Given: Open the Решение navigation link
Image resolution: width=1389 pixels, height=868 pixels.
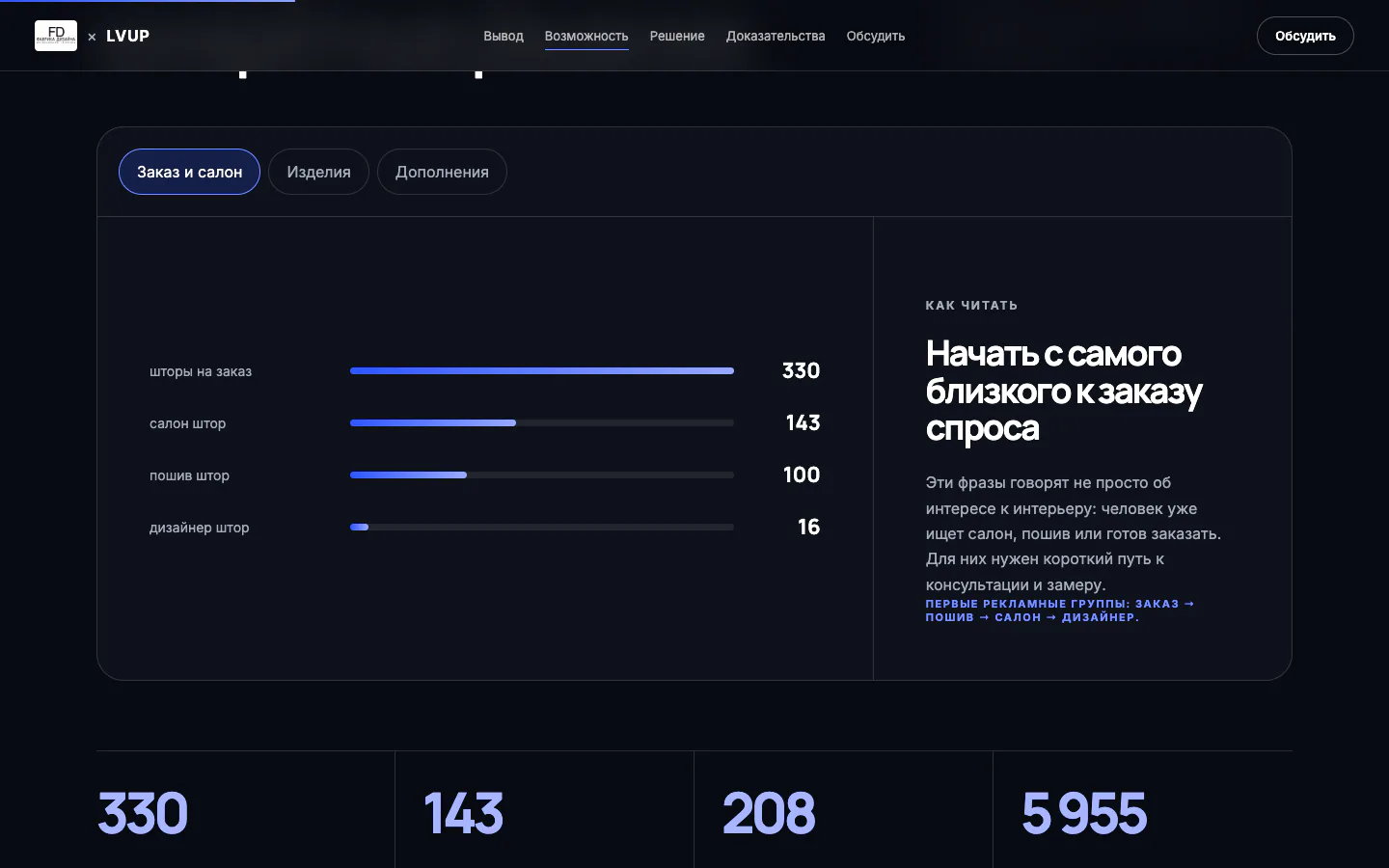Looking at the screenshot, I should 677,36.
